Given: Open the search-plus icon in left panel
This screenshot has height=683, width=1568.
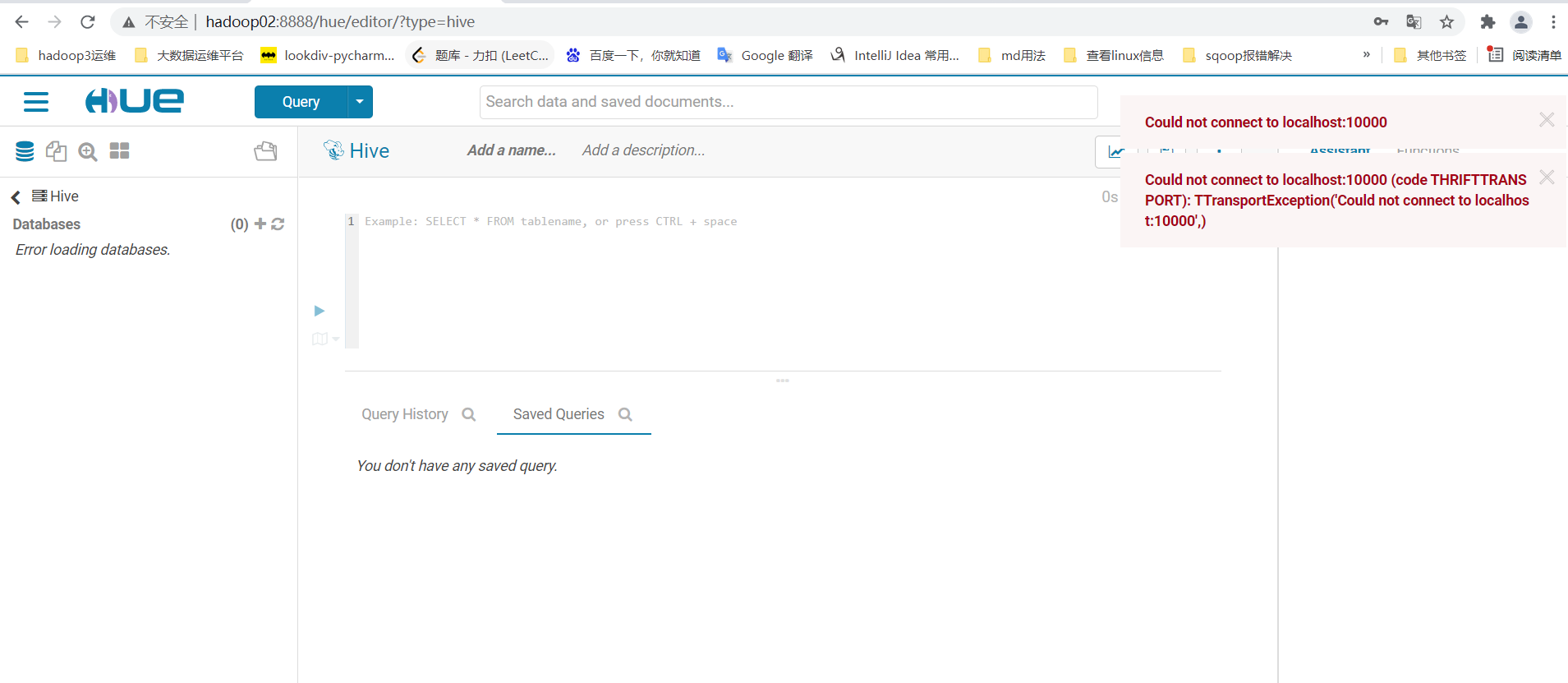Looking at the screenshot, I should click(88, 151).
